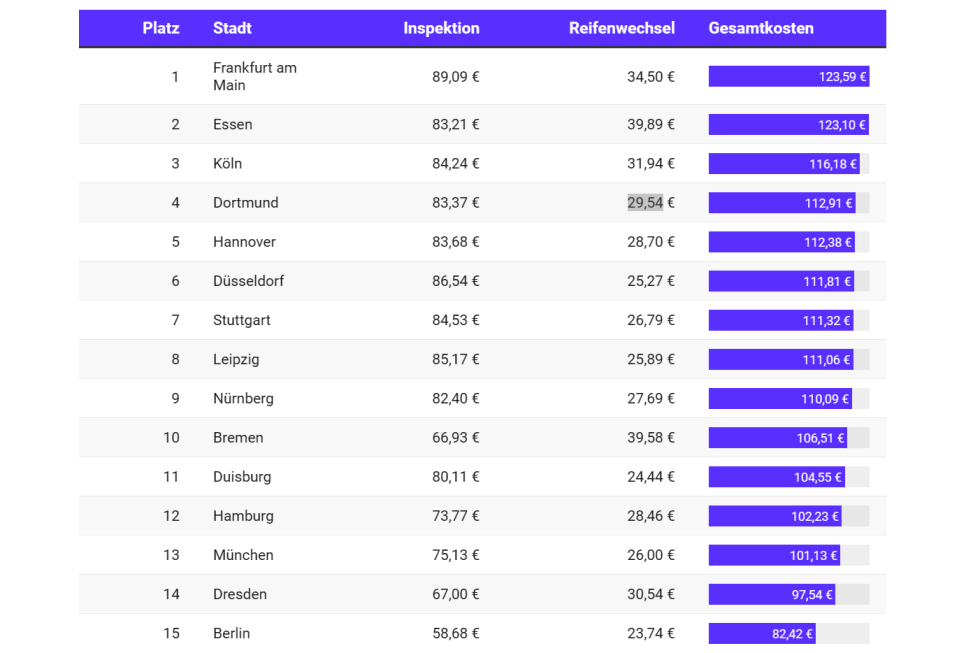Select the Frankfurt am Main city cell
Viewport: 980px width, 653px height.
pyautogui.click(x=254, y=77)
